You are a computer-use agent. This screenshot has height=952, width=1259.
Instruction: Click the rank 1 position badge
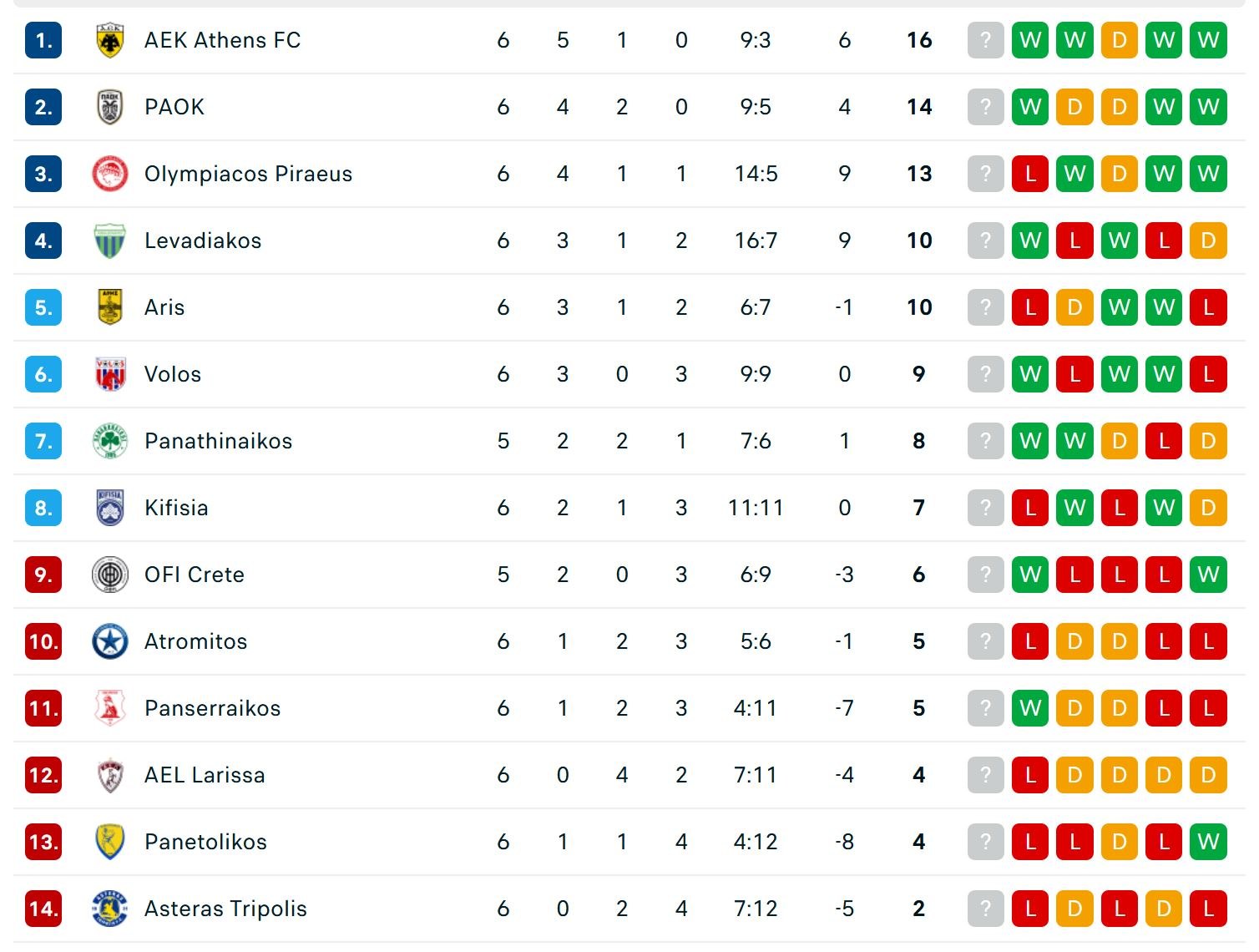tap(43, 40)
